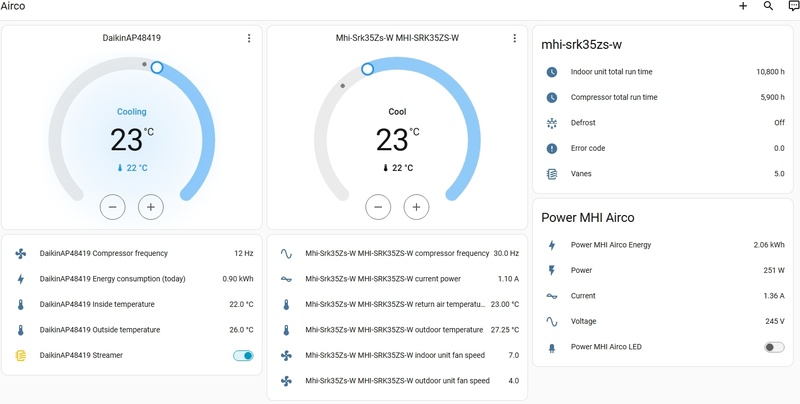Screen dimensions: 800x404
Task: Click the Defrost snowflake icon
Action: click(x=552, y=123)
